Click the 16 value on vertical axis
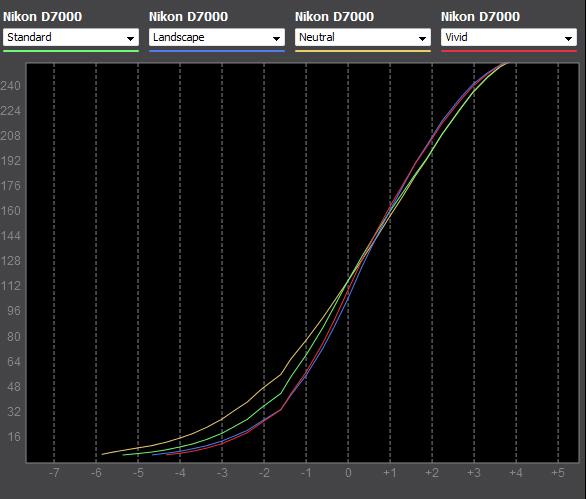Viewport: 586px width, 499px height. pos(14,437)
